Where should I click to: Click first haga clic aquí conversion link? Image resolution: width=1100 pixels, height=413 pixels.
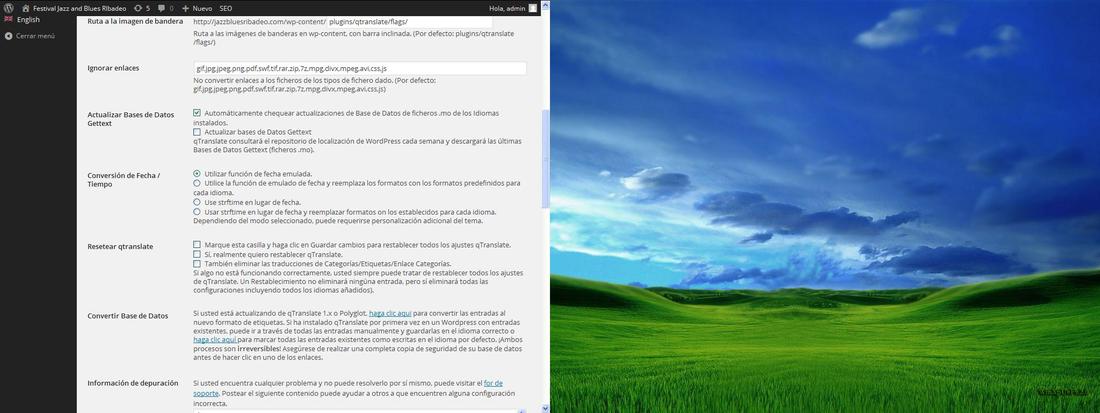coord(390,312)
